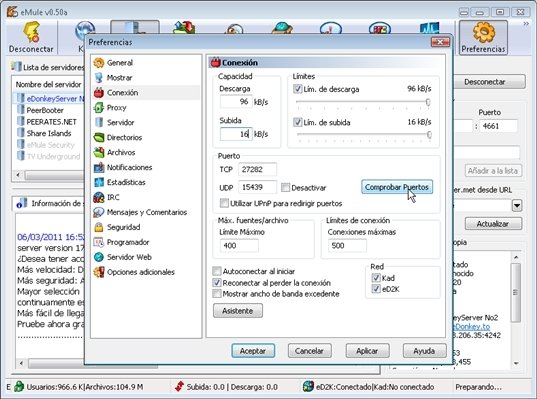
Task: Open the Notificaciones settings icon
Action: (x=99, y=167)
